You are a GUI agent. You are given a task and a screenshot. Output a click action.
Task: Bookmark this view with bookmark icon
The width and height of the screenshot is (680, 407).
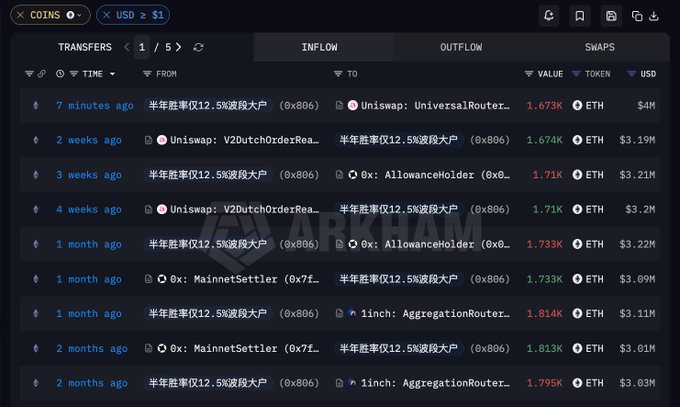coord(579,16)
